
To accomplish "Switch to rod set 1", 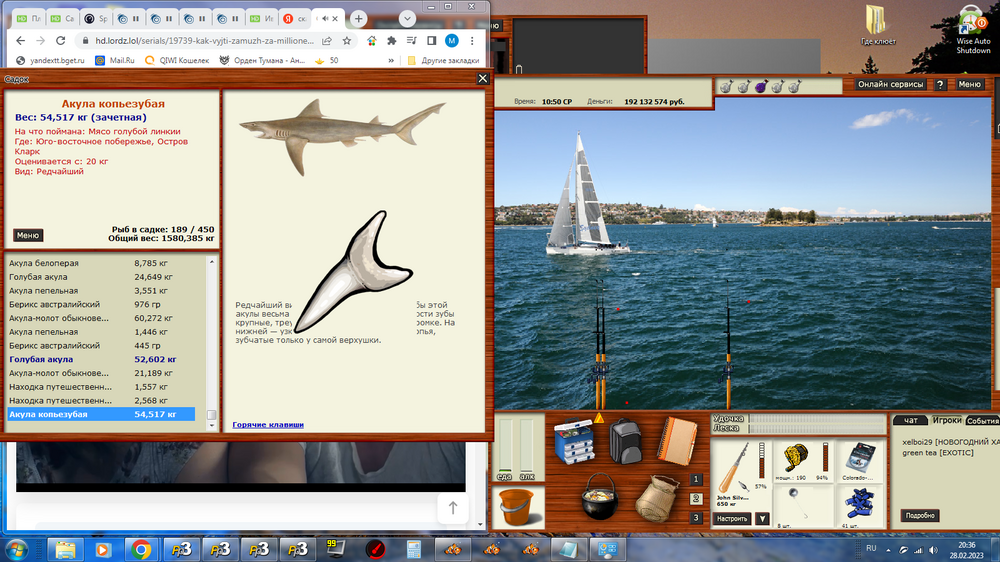I will [696, 479].
